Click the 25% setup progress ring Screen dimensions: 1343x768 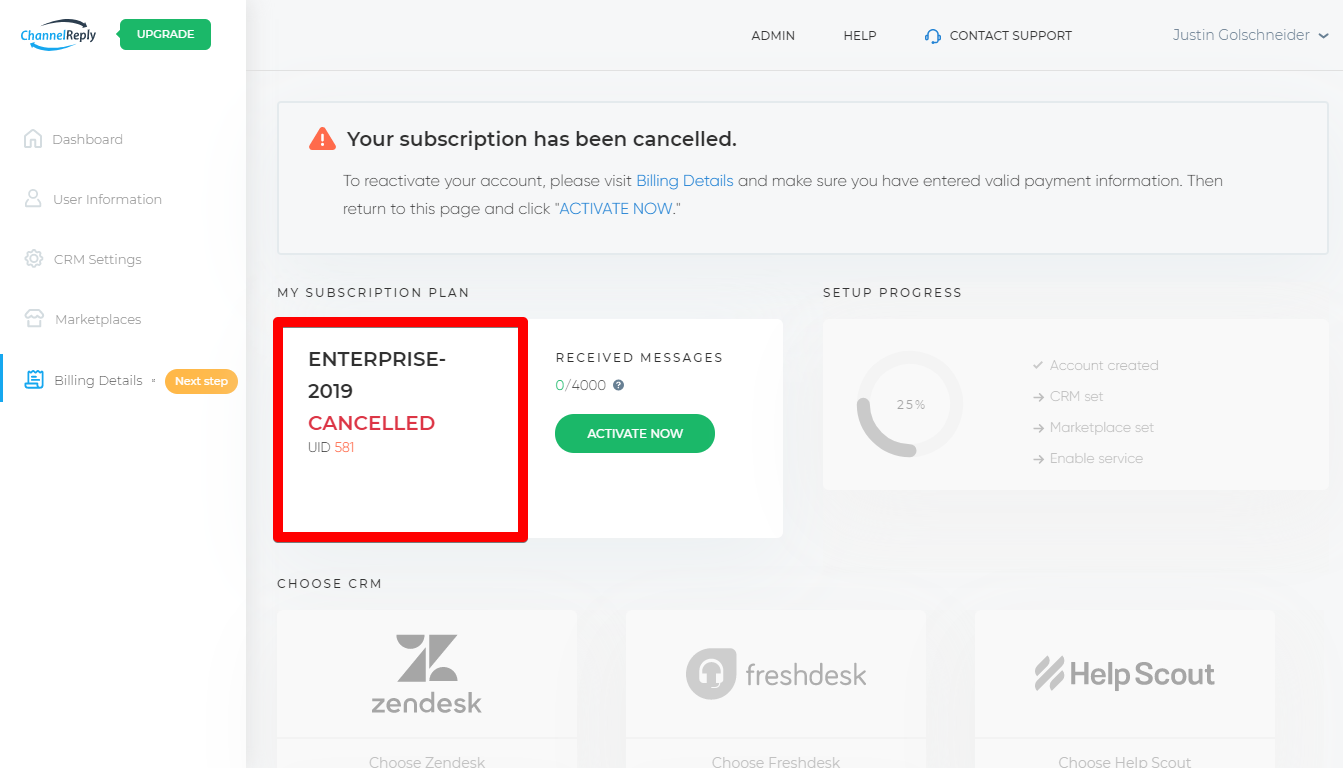[x=910, y=404]
